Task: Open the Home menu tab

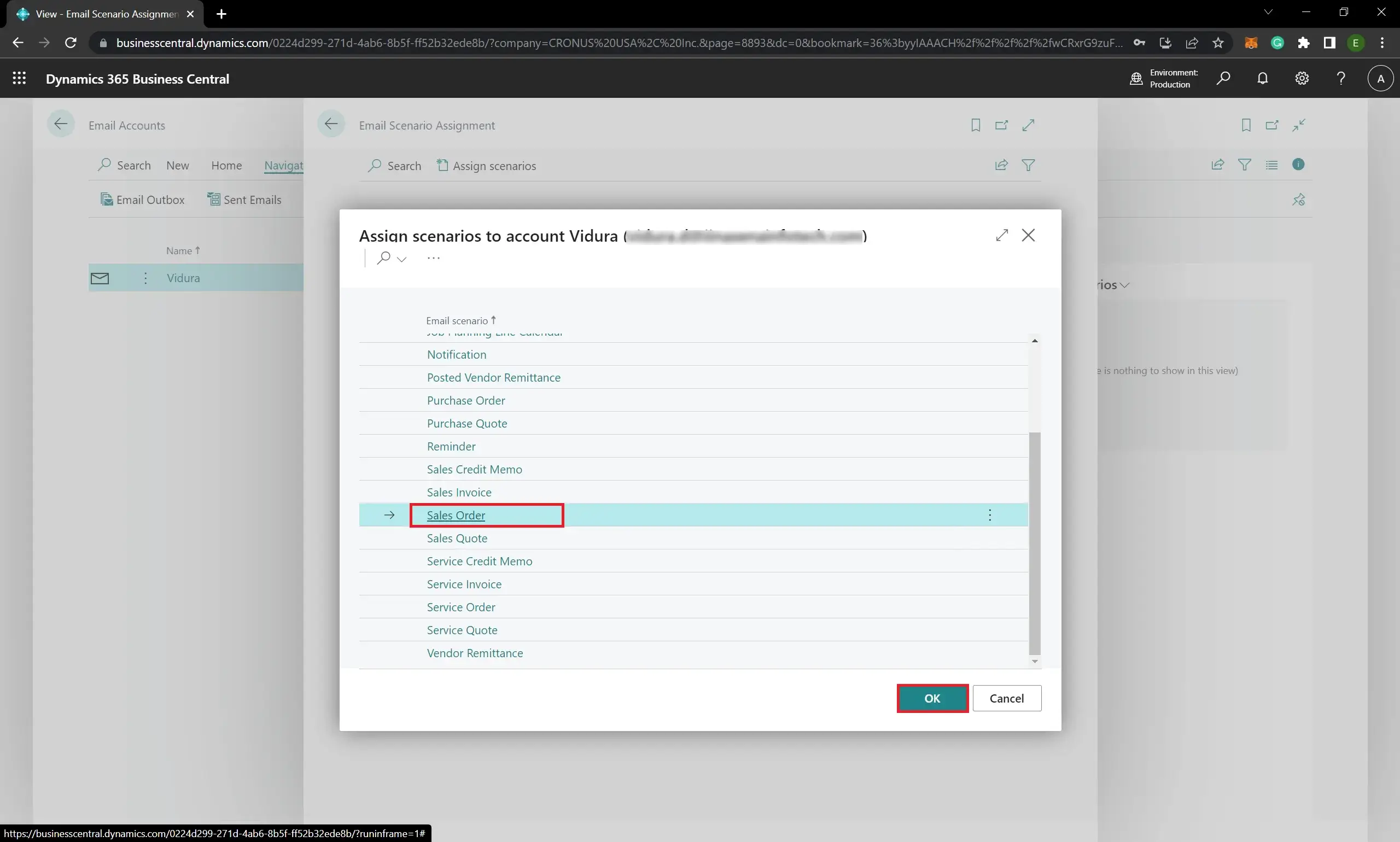Action: pos(226,165)
